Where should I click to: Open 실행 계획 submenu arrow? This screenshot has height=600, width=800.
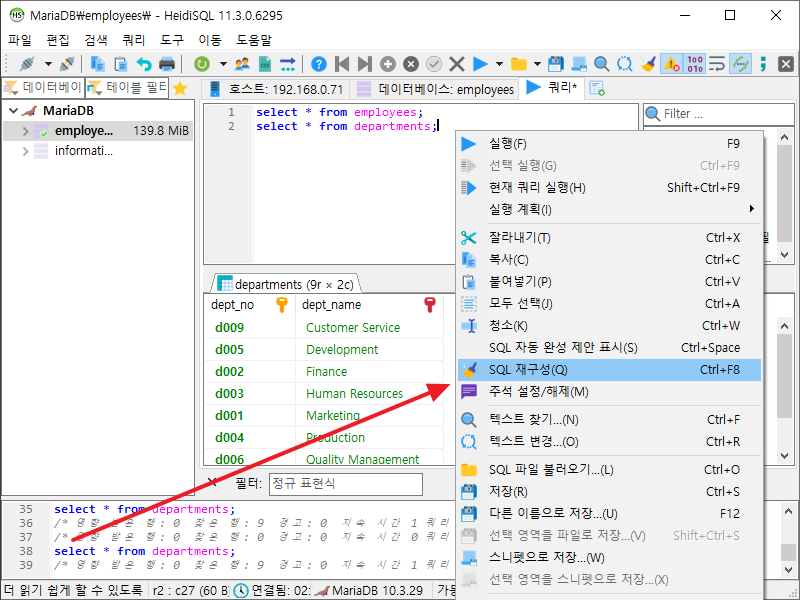point(752,209)
